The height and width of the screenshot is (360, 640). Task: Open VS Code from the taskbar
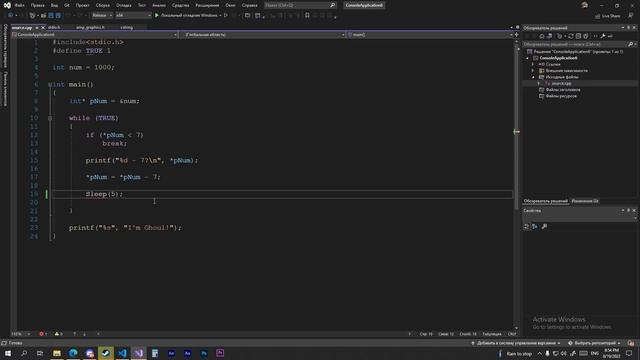122,353
